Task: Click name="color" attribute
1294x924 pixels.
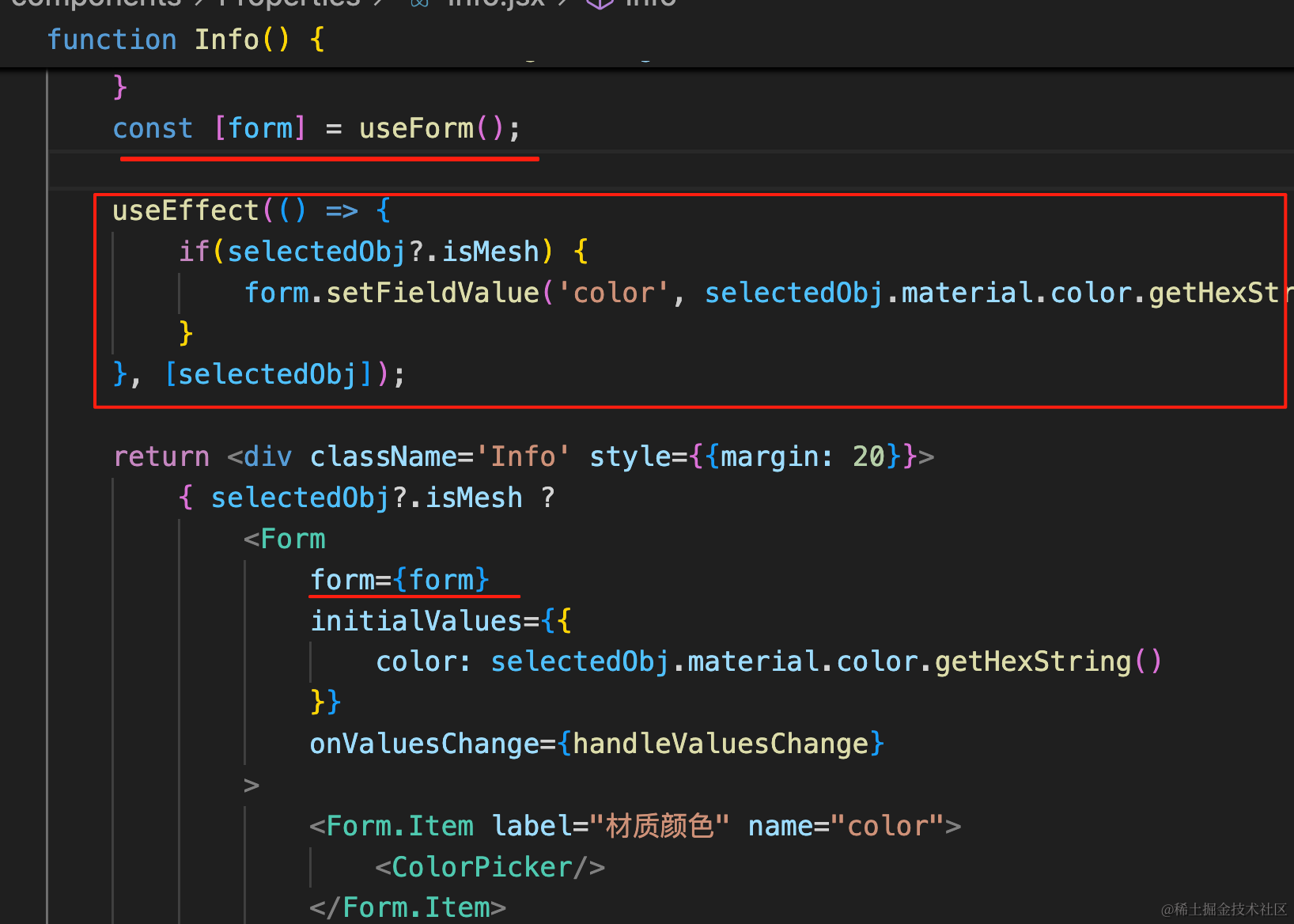Action: tap(846, 826)
